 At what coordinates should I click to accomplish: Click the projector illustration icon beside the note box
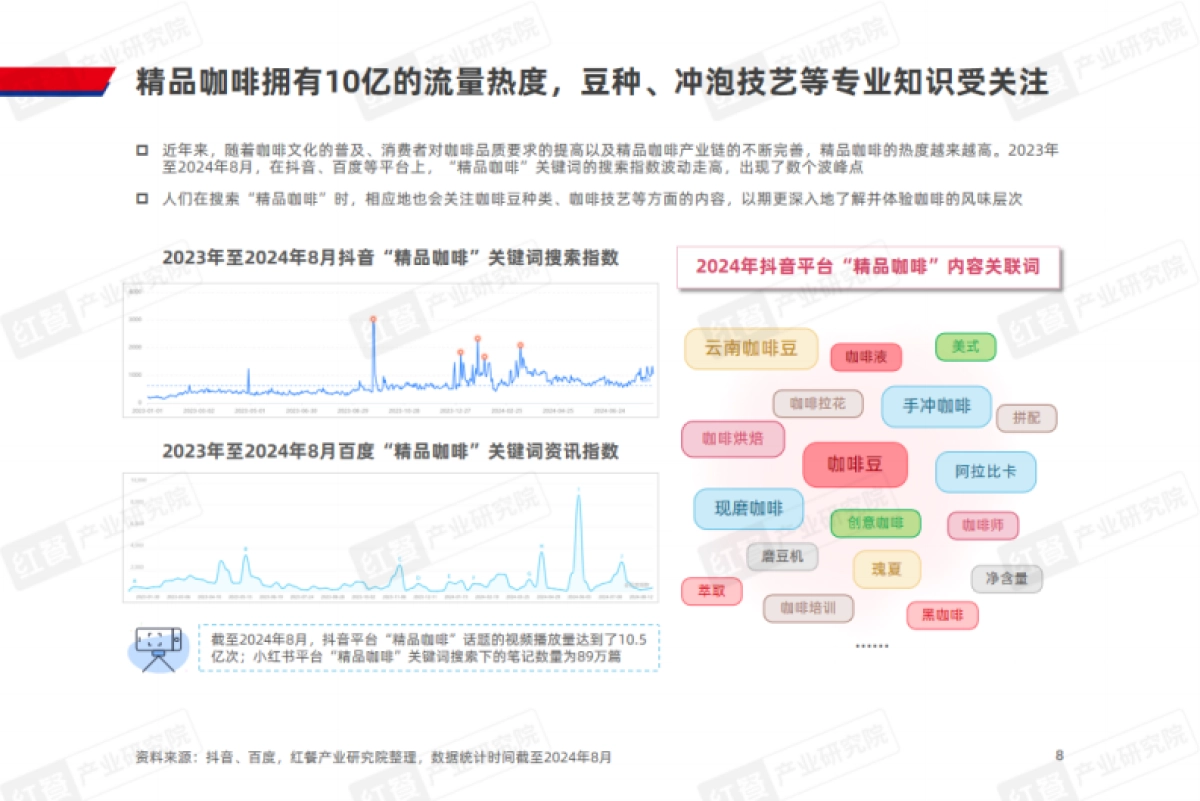(160, 648)
